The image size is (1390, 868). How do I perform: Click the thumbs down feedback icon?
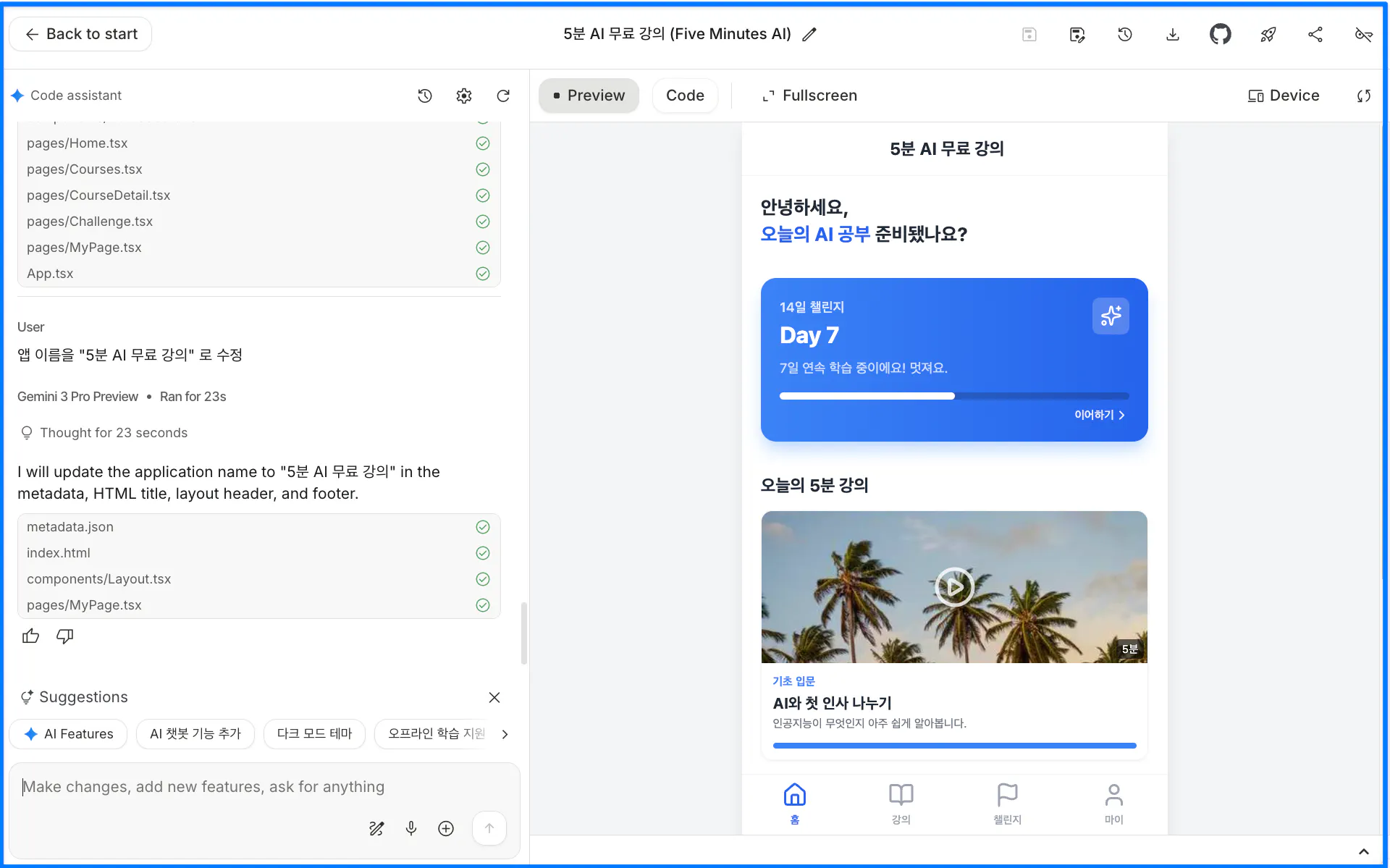(65, 636)
